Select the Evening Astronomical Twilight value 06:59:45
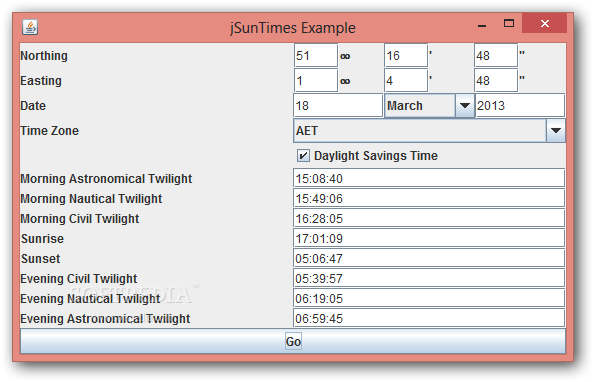Viewport: 594px width, 382px height. [x=429, y=318]
